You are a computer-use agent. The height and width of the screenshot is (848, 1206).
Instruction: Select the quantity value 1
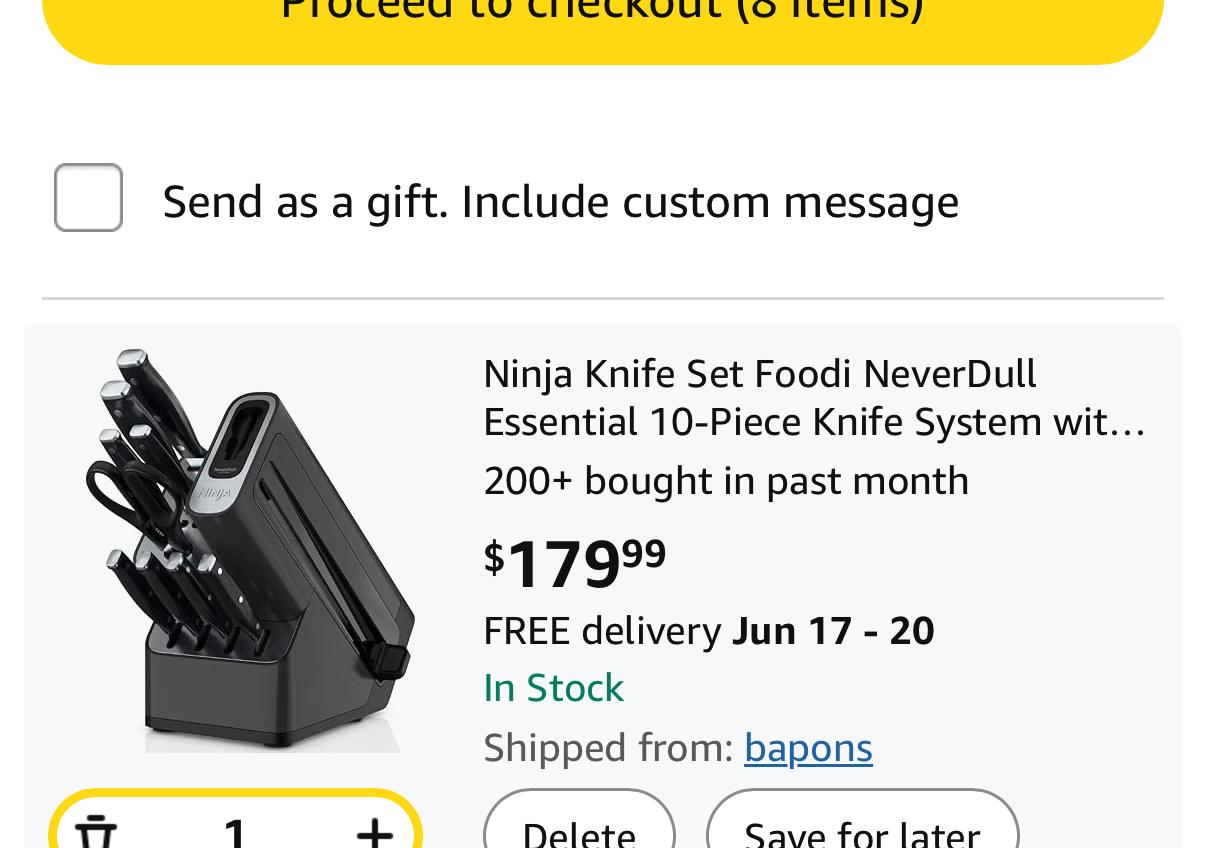click(235, 830)
